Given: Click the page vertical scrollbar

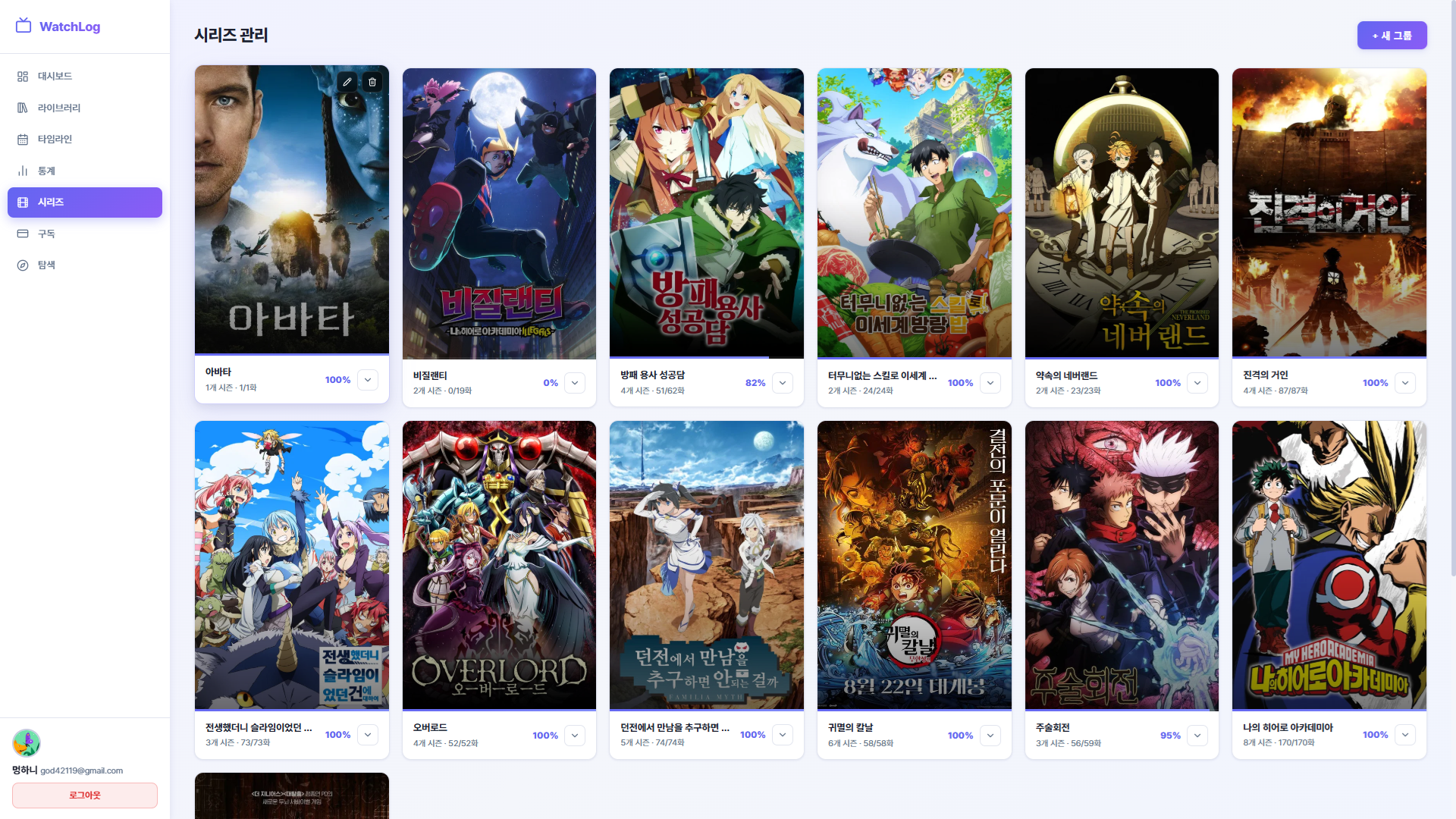Looking at the screenshot, I should [x=1453, y=288].
